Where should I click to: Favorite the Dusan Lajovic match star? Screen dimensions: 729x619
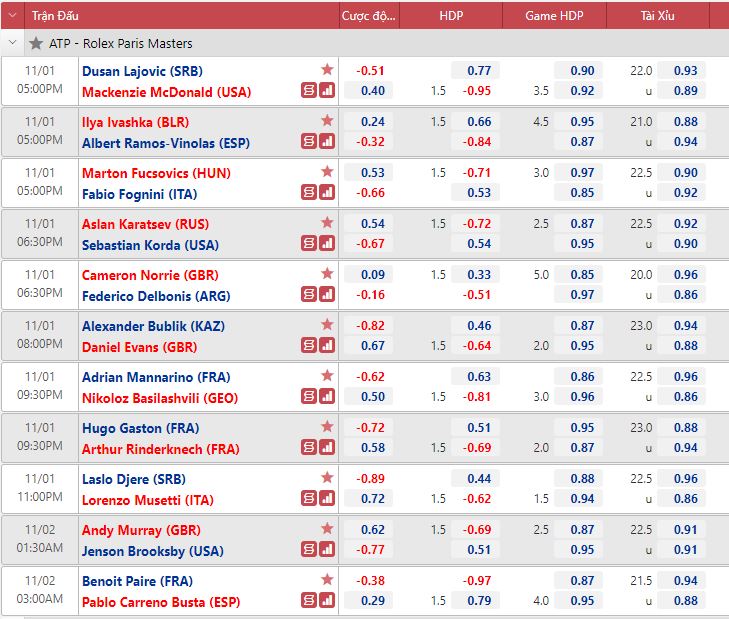pos(327,70)
